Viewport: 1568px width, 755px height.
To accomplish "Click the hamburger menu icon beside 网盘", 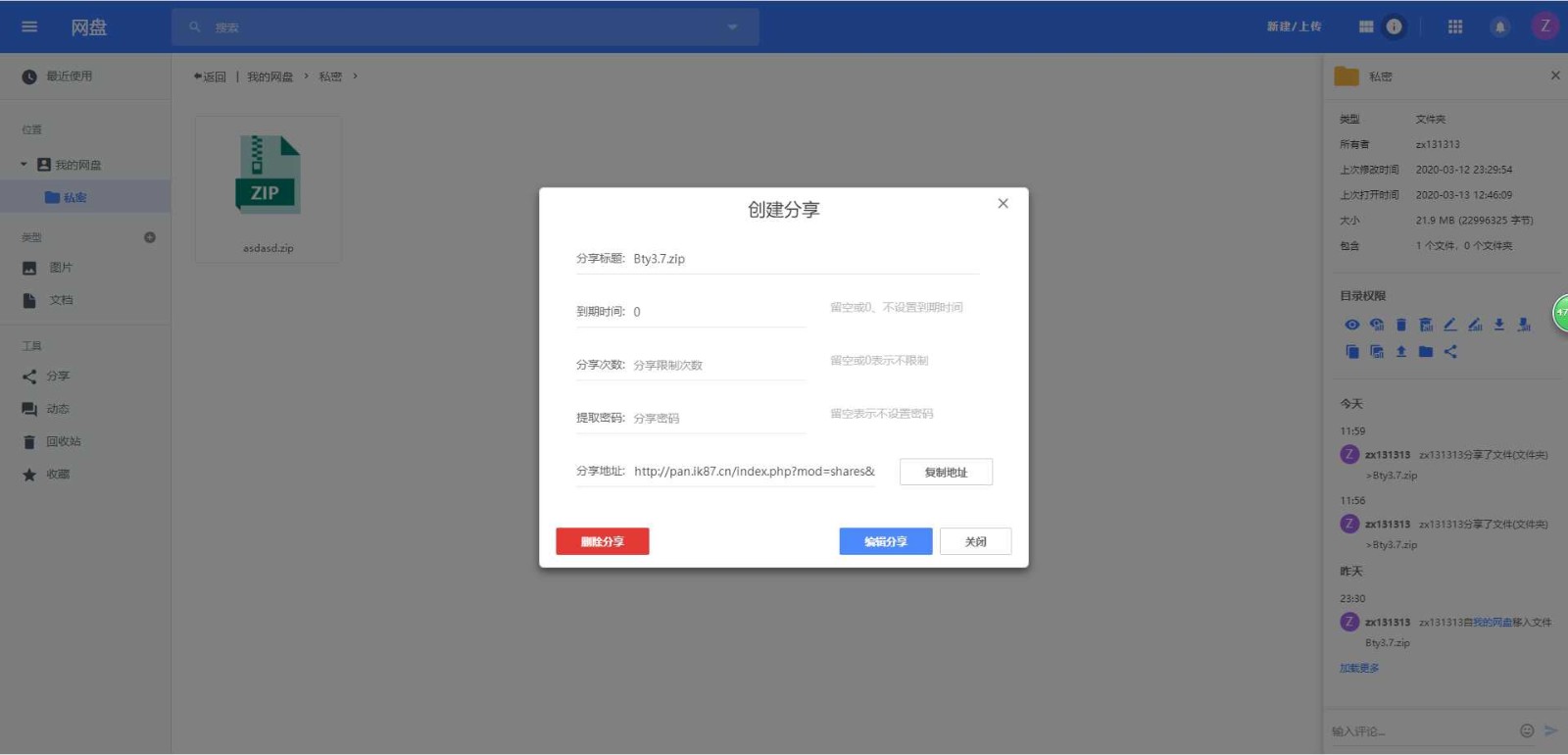I will pyautogui.click(x=29, y=26).
